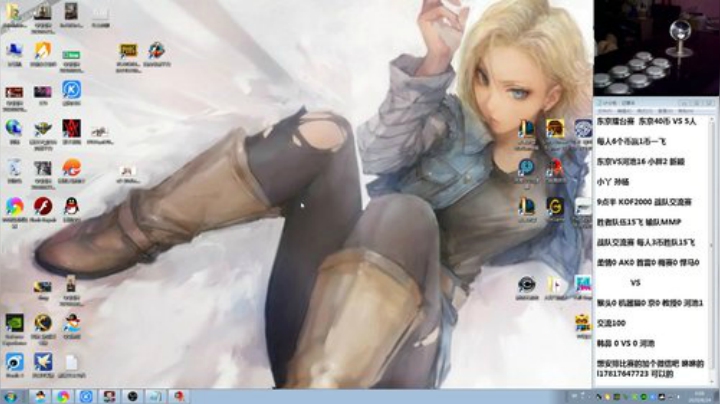The image size is (720, 404).
Task: Open the pirate hat penguin desktop shortcut
Action: pyautogui.click(x=72, y=323)
